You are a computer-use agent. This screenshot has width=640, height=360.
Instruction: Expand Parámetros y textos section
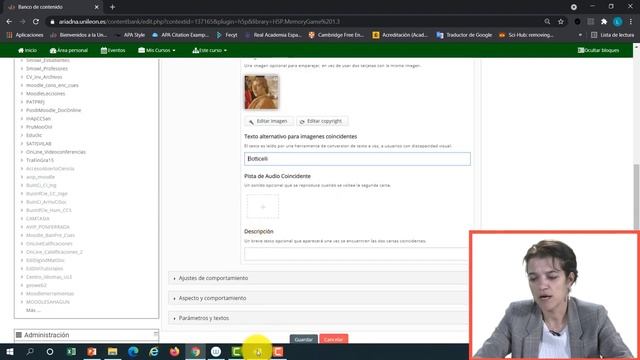[x=318, y=318]
